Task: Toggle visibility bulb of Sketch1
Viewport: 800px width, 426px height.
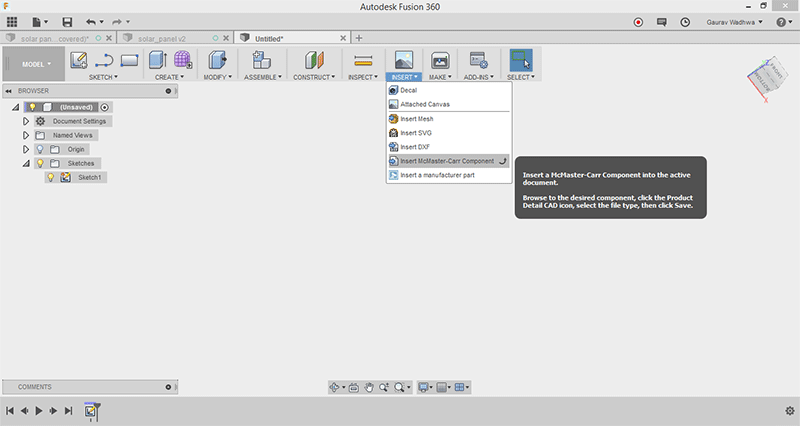Action: pyautogui.click(x=51, y=178)
